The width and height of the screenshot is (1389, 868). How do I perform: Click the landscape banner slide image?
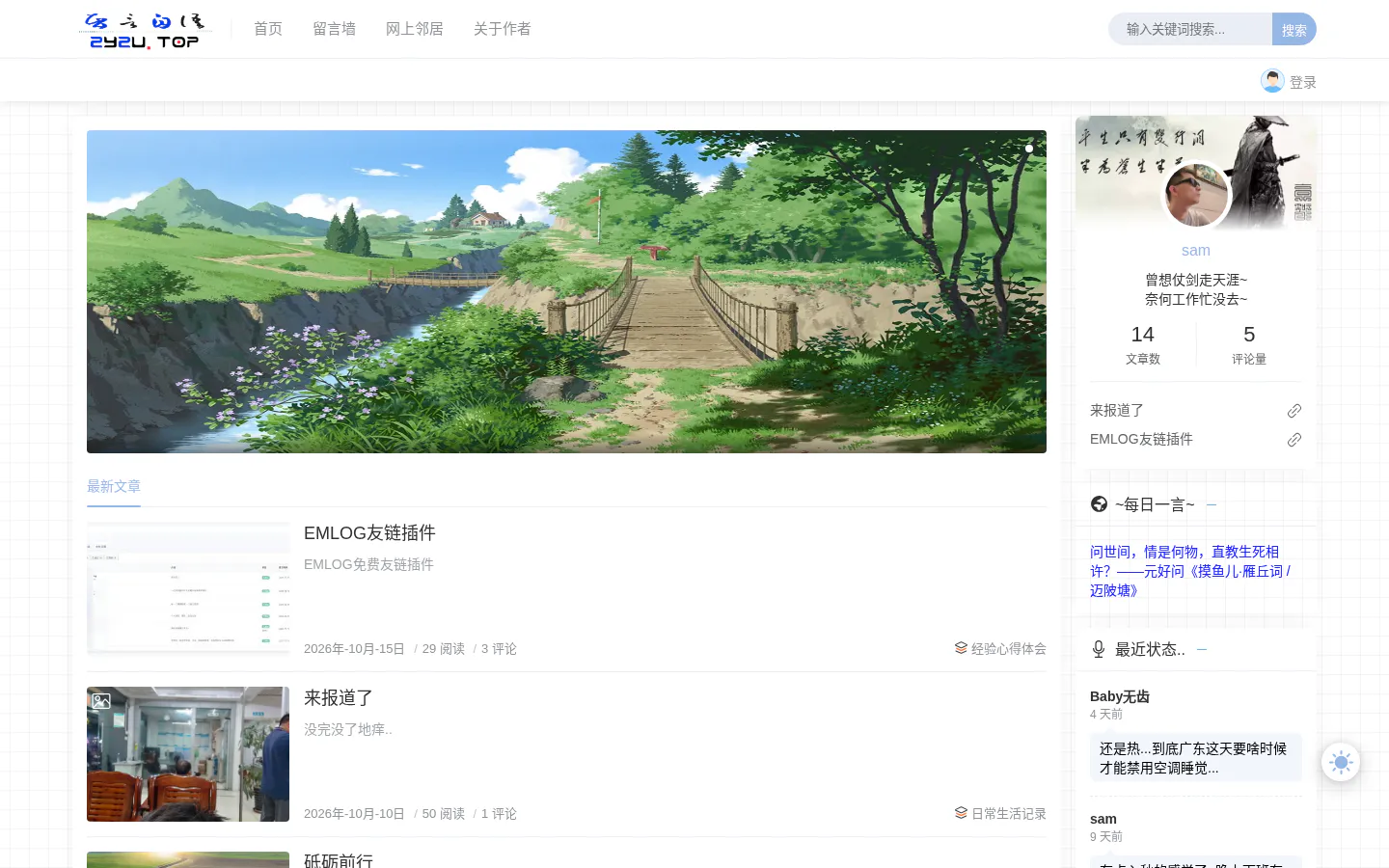click(x=566, y=291)
